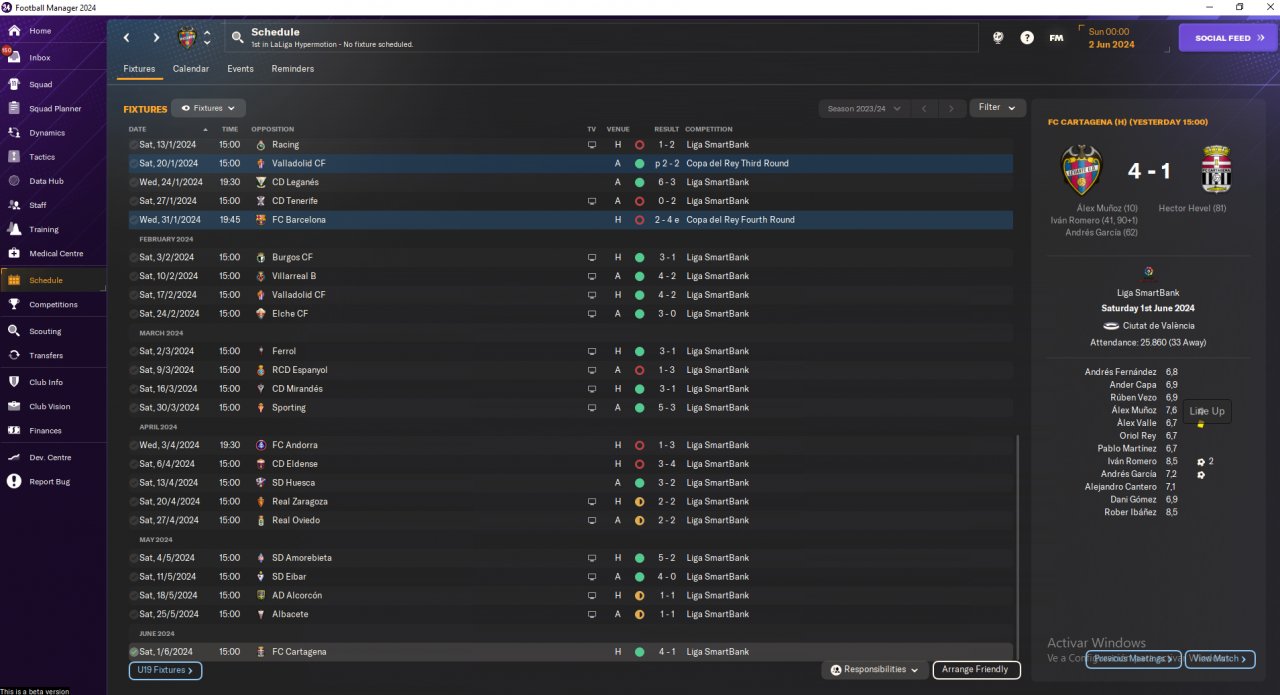Toggle the reminder check for Burgos CF fixture
1280x695 pixels.
pos(134,258)
